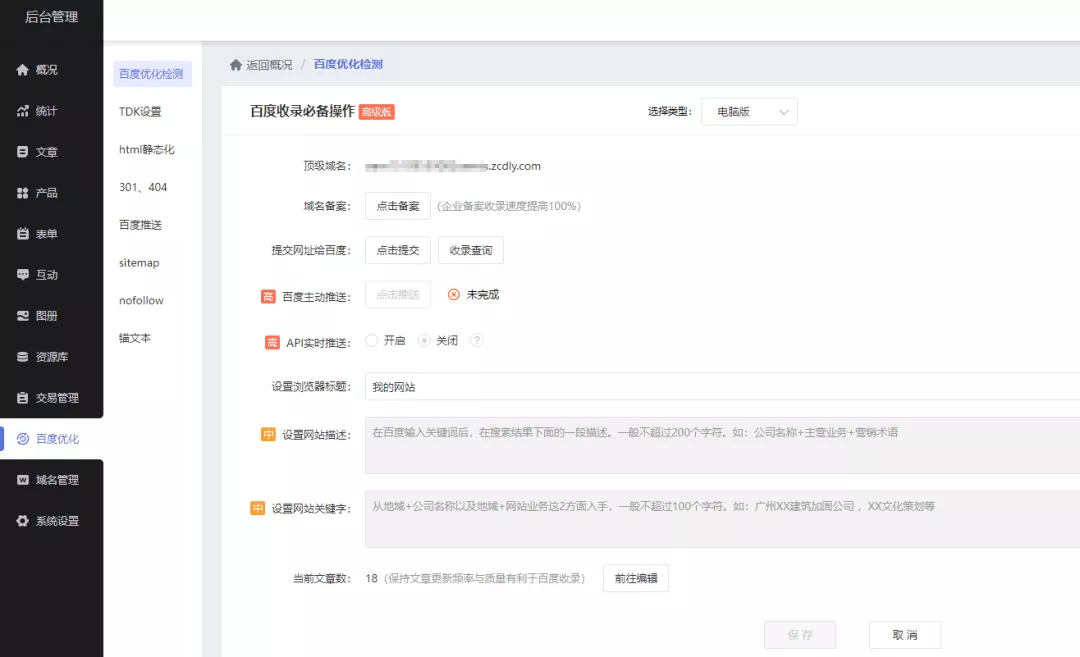Image resolution: width=1080 pixels, height=657 pixels.
Task: Open 锚文本 submenu item
Action: coord(134,338)
